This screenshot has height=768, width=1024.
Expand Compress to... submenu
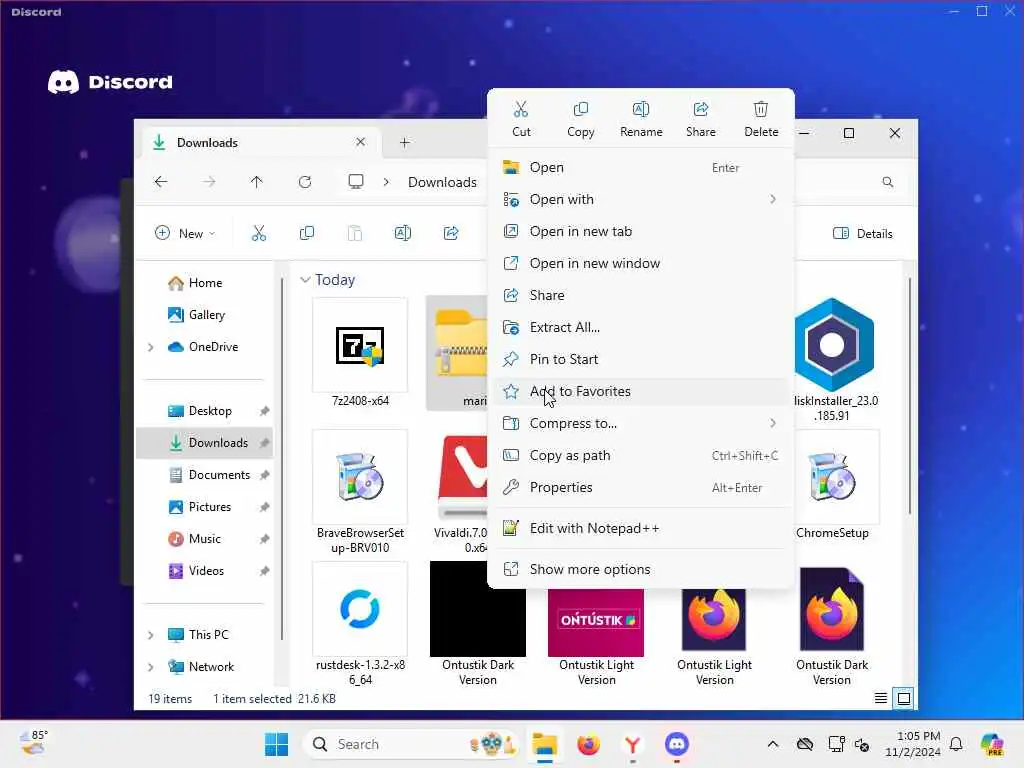(x=641, y=423)
